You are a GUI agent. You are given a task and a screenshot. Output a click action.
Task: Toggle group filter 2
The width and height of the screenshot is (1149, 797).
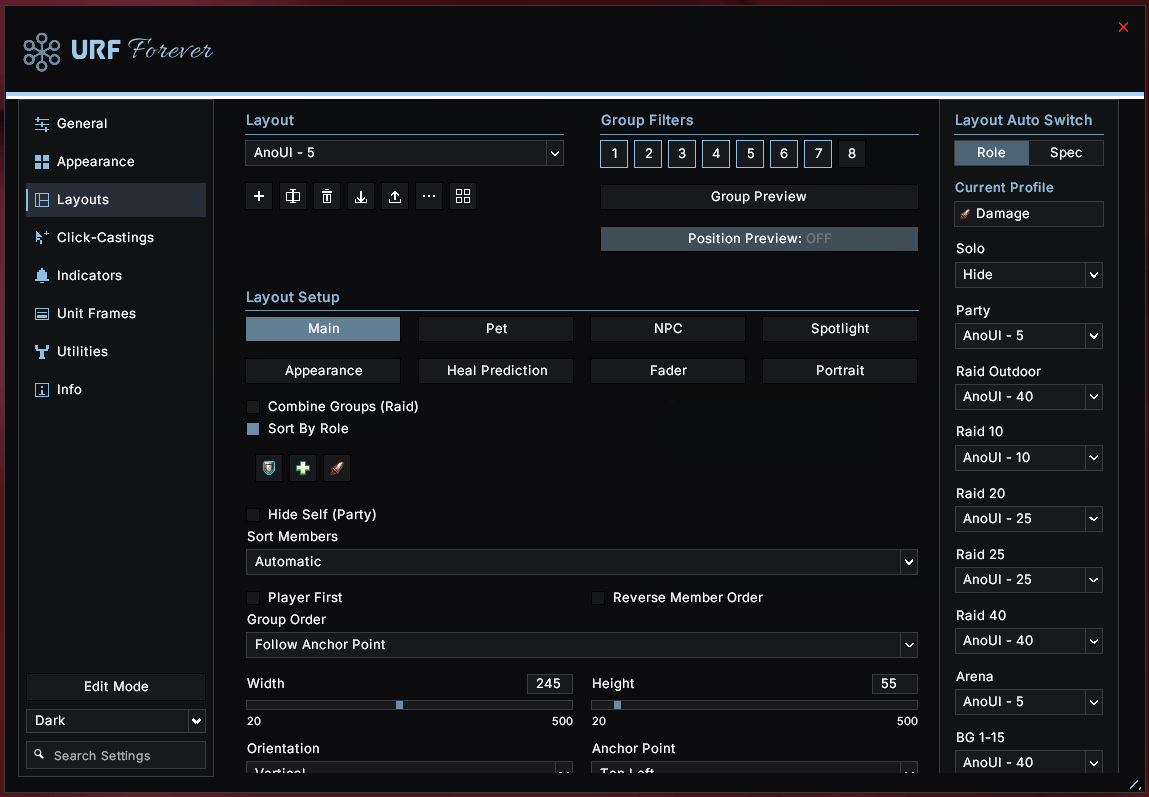pyautogui.click(x=648, y=154)
